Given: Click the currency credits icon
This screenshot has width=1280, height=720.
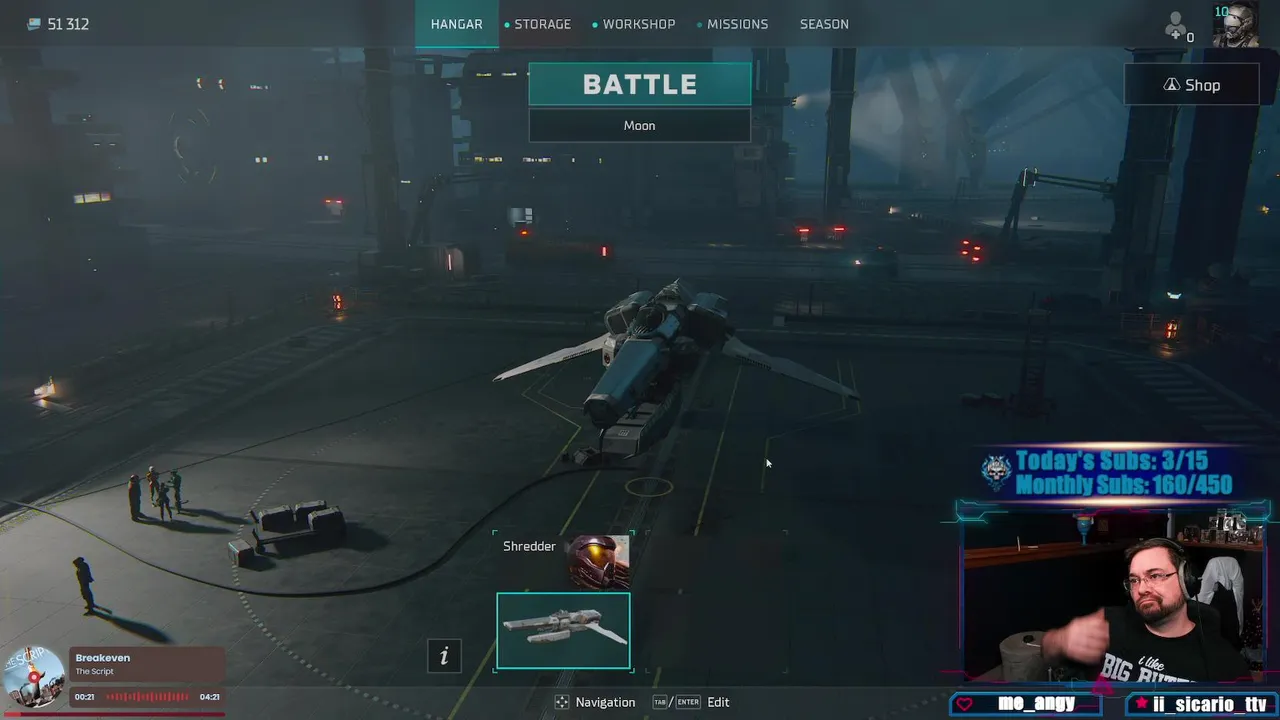Looking at the screenshot, I should click(34, 24).
